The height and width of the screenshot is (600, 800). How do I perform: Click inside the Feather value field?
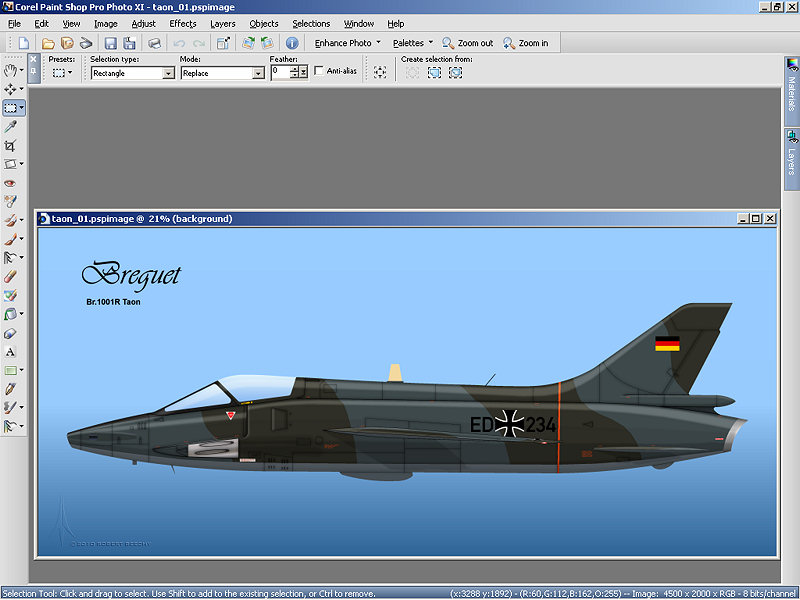(280, 72)
